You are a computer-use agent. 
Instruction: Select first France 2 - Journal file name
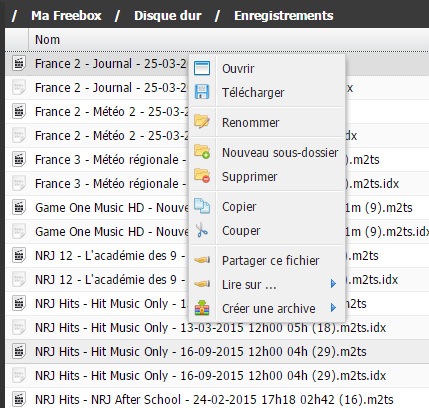click(x=112, y=63)
